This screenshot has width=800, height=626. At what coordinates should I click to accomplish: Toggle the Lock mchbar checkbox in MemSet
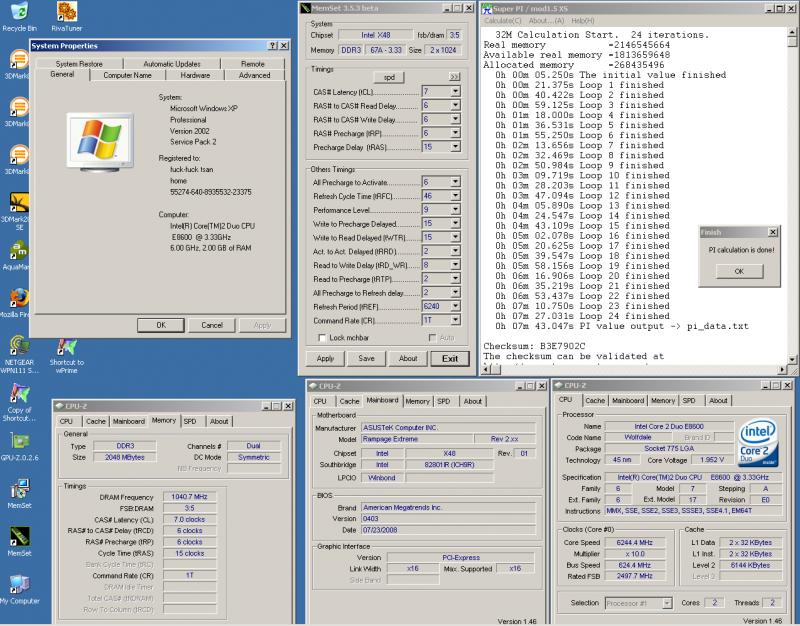[322, 338]
